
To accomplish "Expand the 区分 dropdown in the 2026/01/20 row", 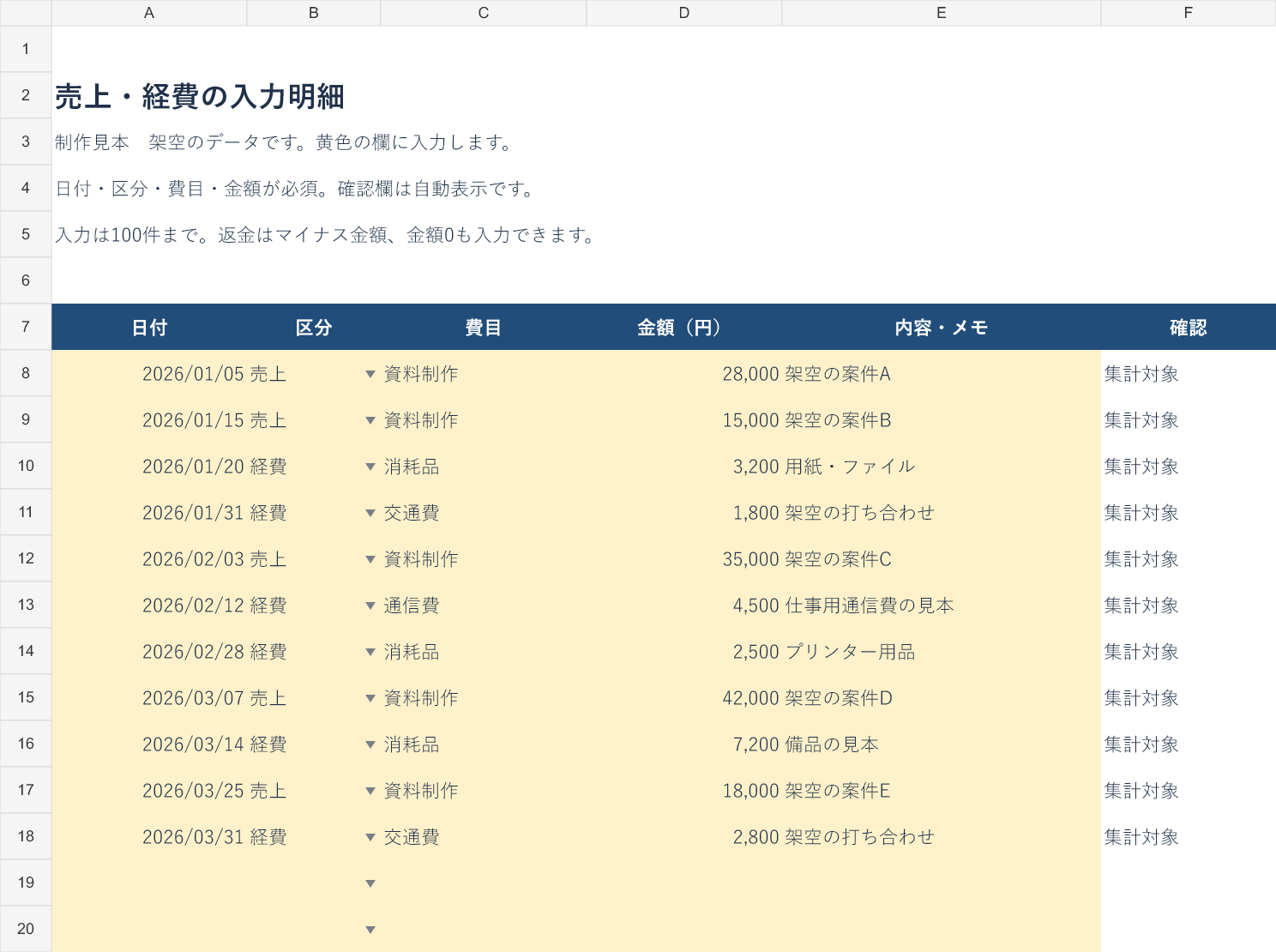I will (x=370, y=467).
